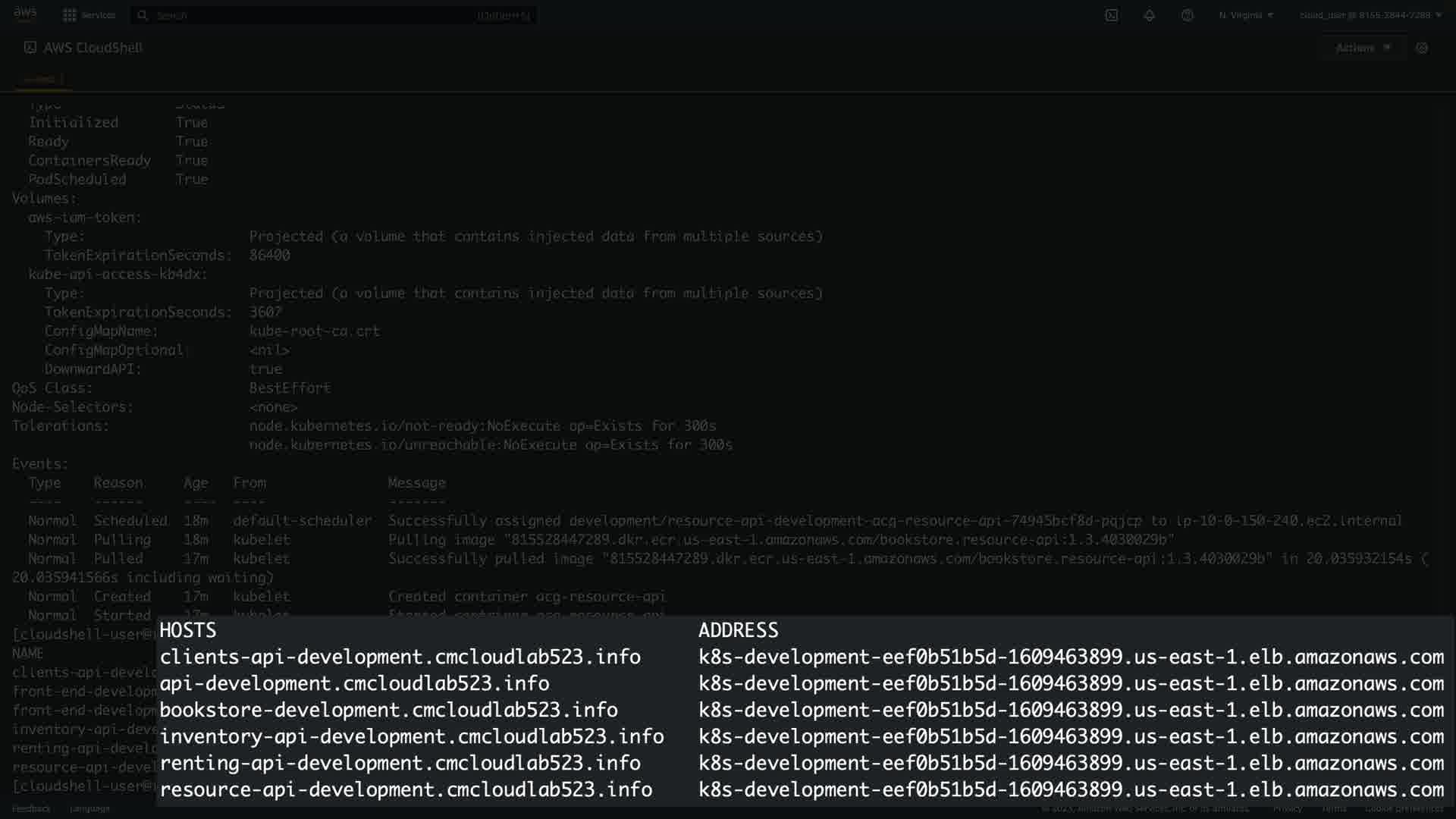Click the CloudShell icon beside the title
This screenshot has width=1456, height=819.
tap(30, 47)
